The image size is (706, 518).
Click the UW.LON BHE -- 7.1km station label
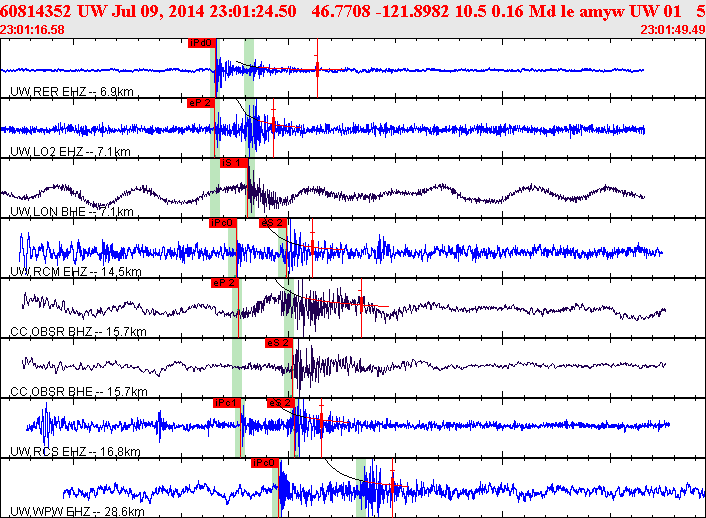point(72,212)
